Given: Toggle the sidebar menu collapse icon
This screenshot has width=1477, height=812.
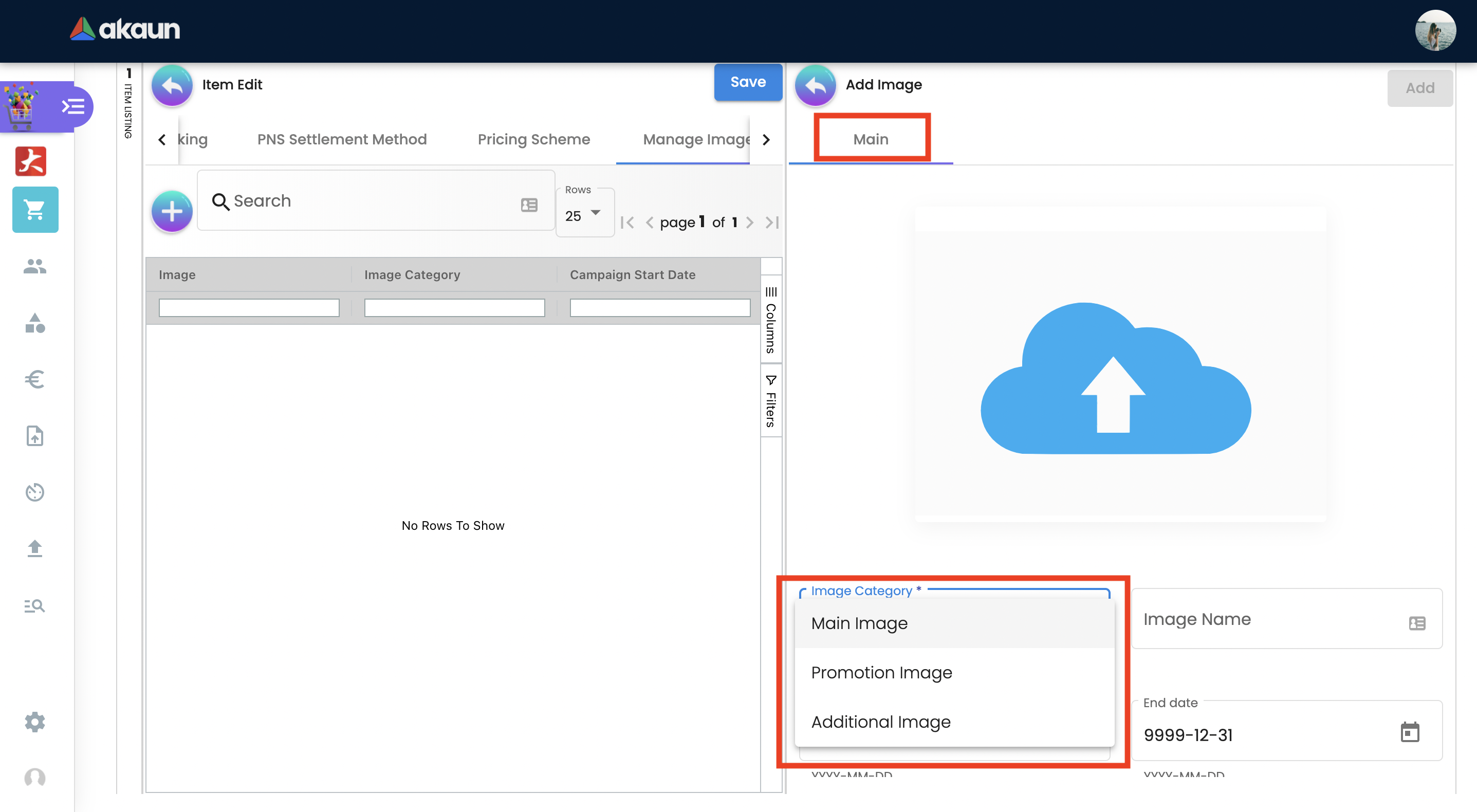Looking at the screenshot, I should coord(73,107).
